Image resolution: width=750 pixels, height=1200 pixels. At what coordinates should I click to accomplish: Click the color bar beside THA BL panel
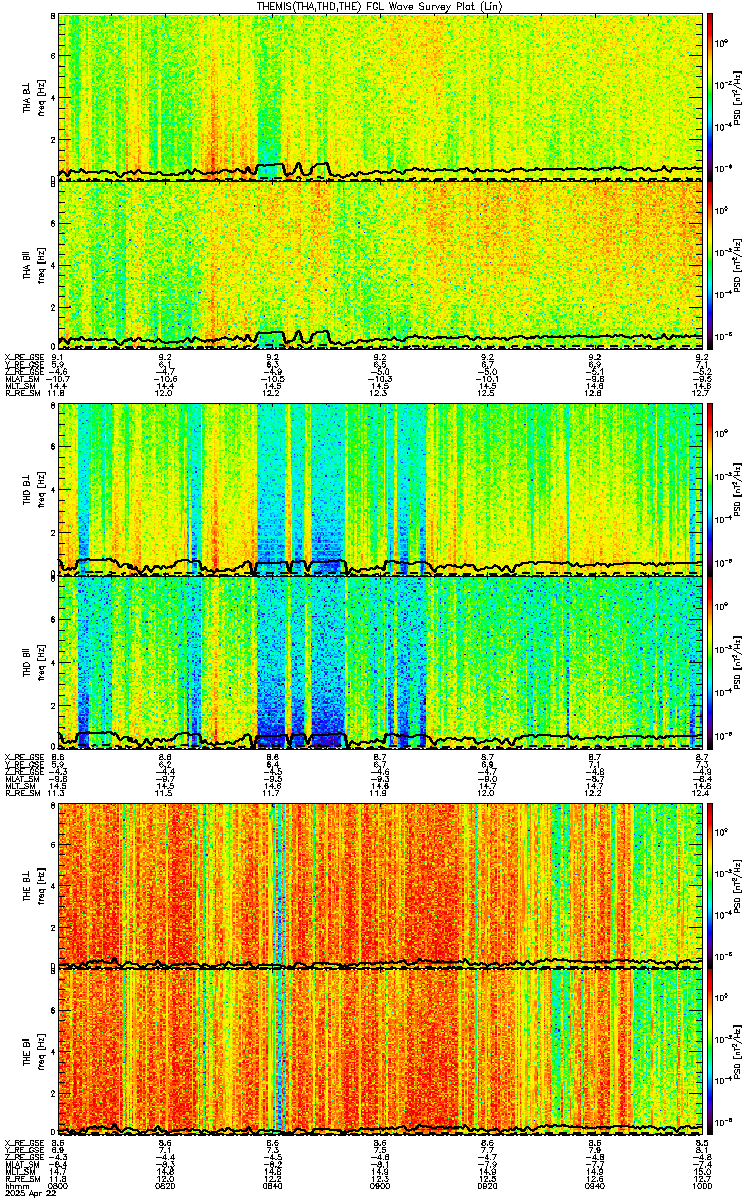tap(710, 96)
